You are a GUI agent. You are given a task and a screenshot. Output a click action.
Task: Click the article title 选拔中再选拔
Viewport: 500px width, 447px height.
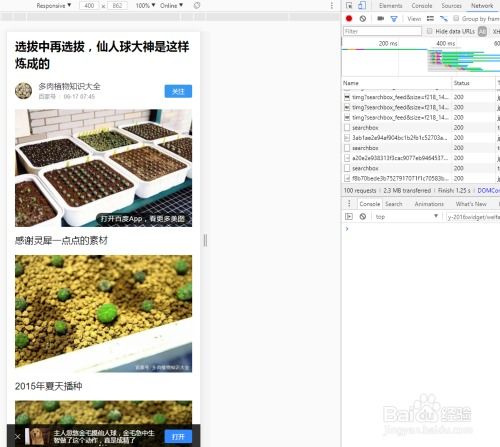(102, 55)
